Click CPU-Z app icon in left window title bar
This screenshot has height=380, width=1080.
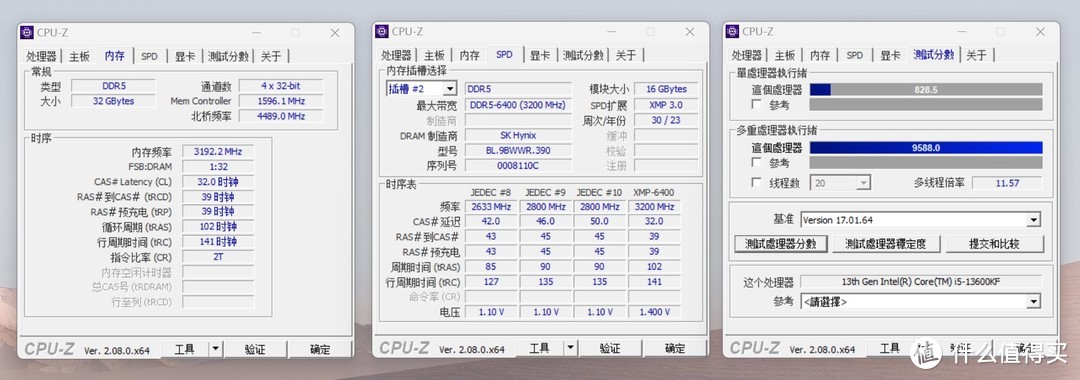[x=27, y=32]
